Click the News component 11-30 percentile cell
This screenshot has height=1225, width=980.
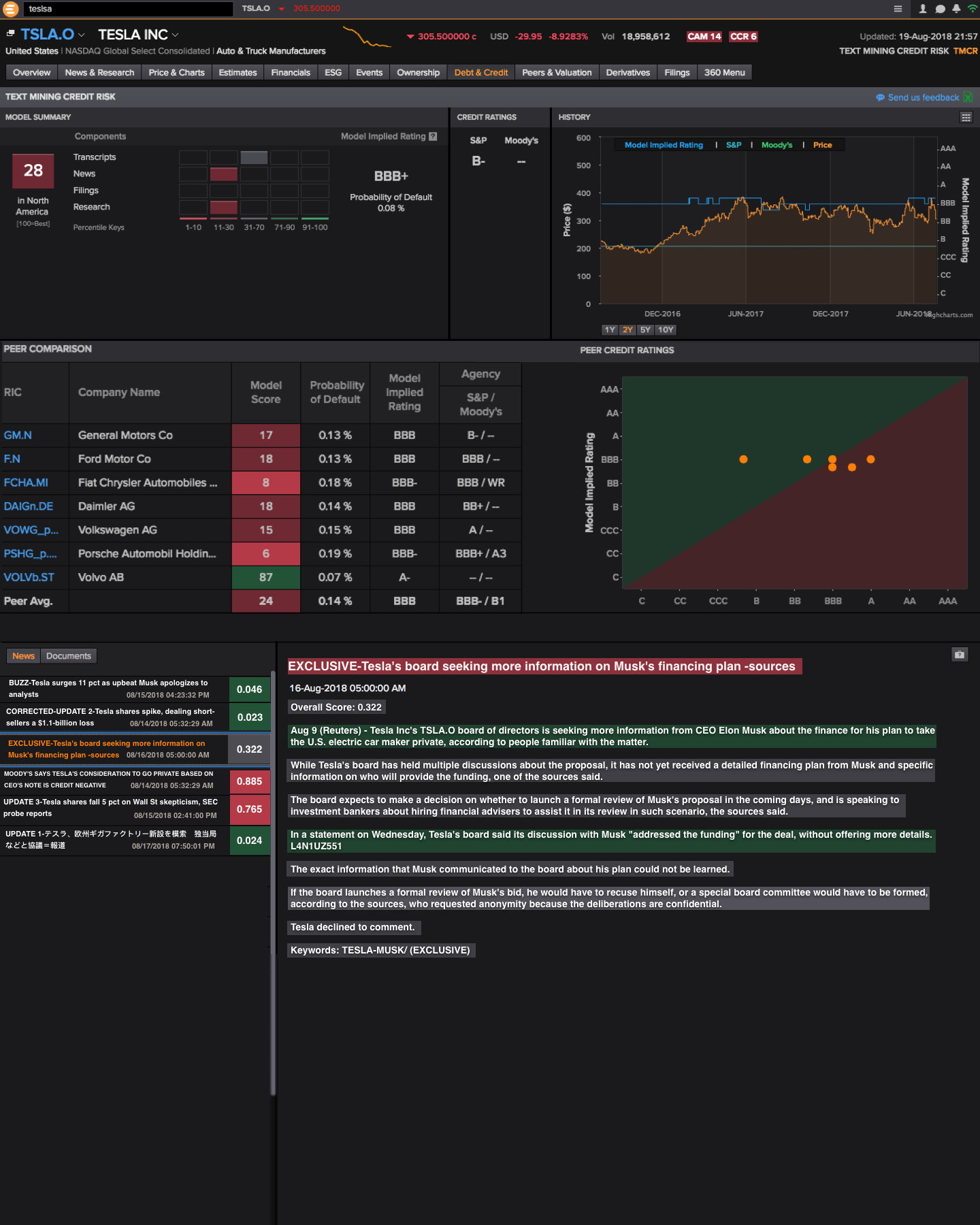tap(224, 174)
